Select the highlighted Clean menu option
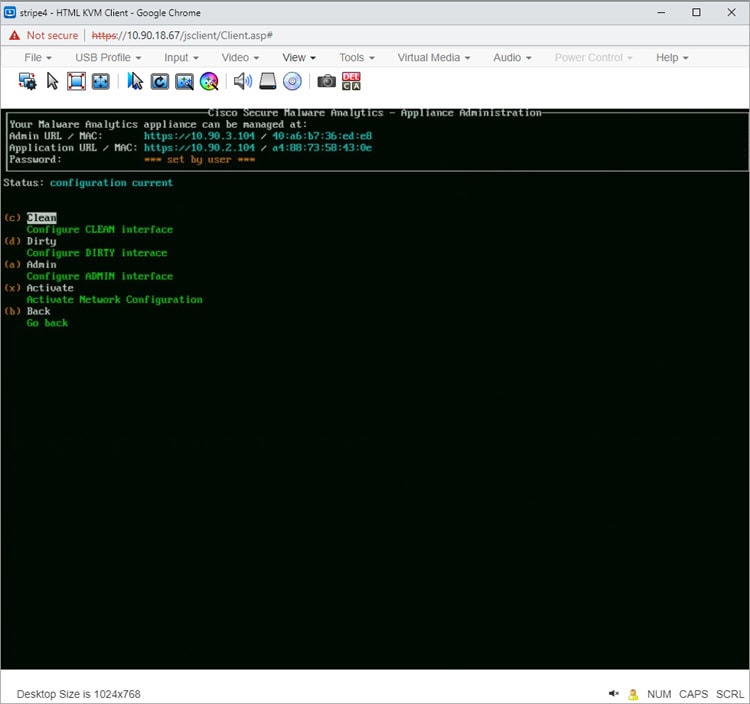Viewport: 750px width, 704px height. point(42,218)
